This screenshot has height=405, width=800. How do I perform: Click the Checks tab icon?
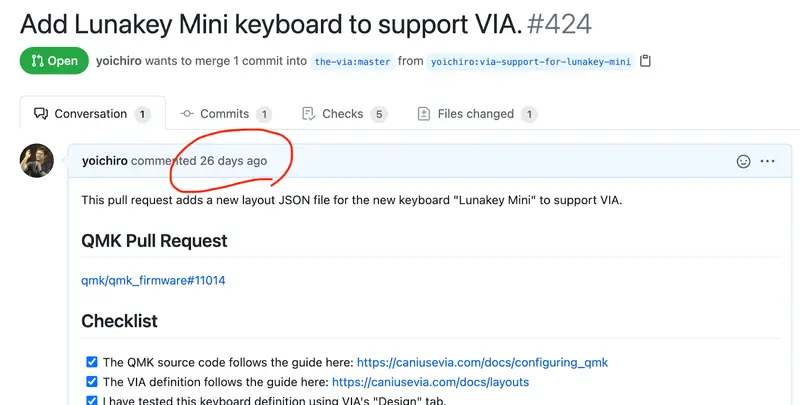point(308,113)
